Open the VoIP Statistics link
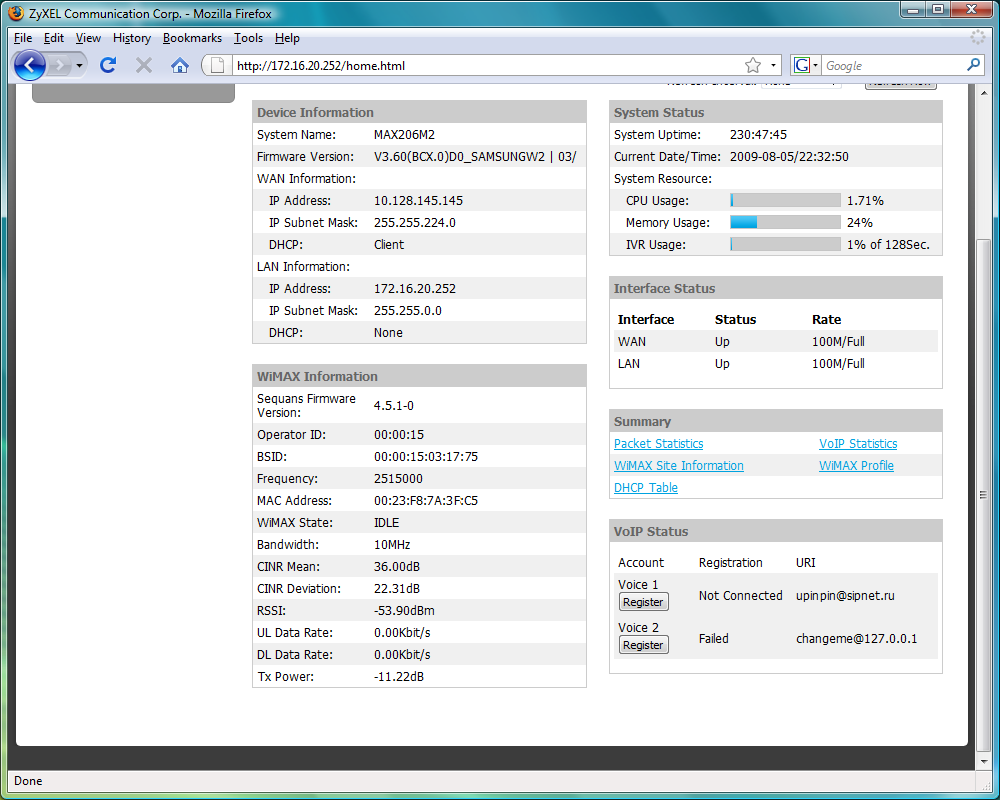The height and width of the screenshot is (800, 1000). [x=858, y=443]
